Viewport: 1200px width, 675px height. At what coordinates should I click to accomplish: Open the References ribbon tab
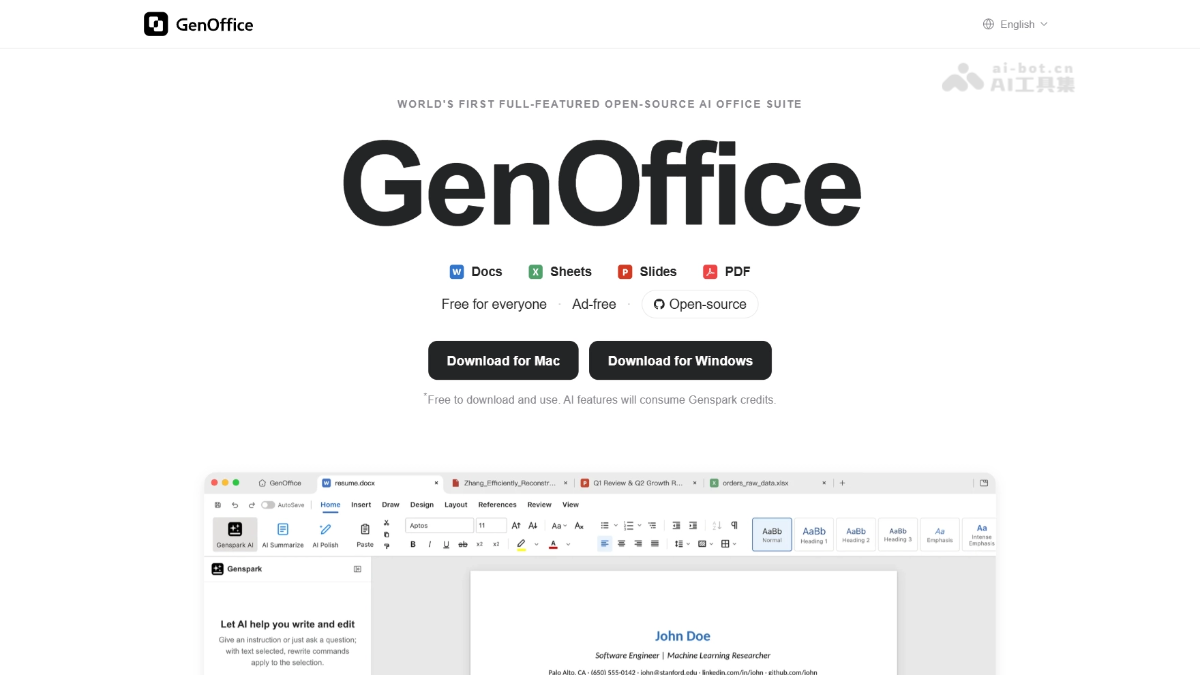point(497,505)
